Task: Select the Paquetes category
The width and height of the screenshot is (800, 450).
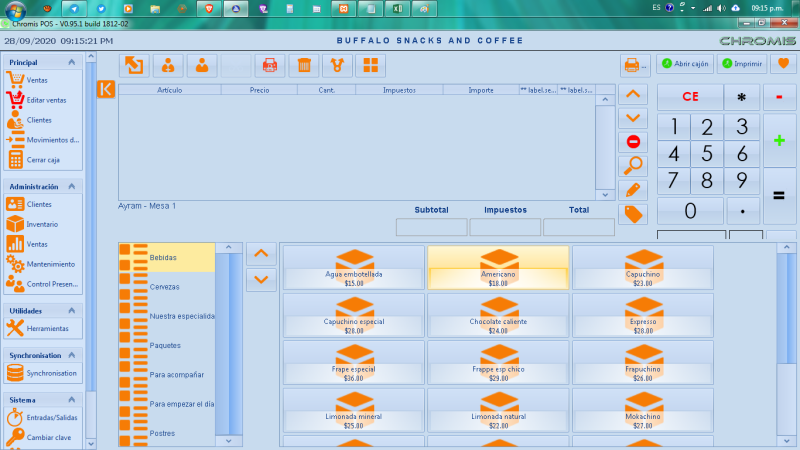Action: [x=167, y=345]
